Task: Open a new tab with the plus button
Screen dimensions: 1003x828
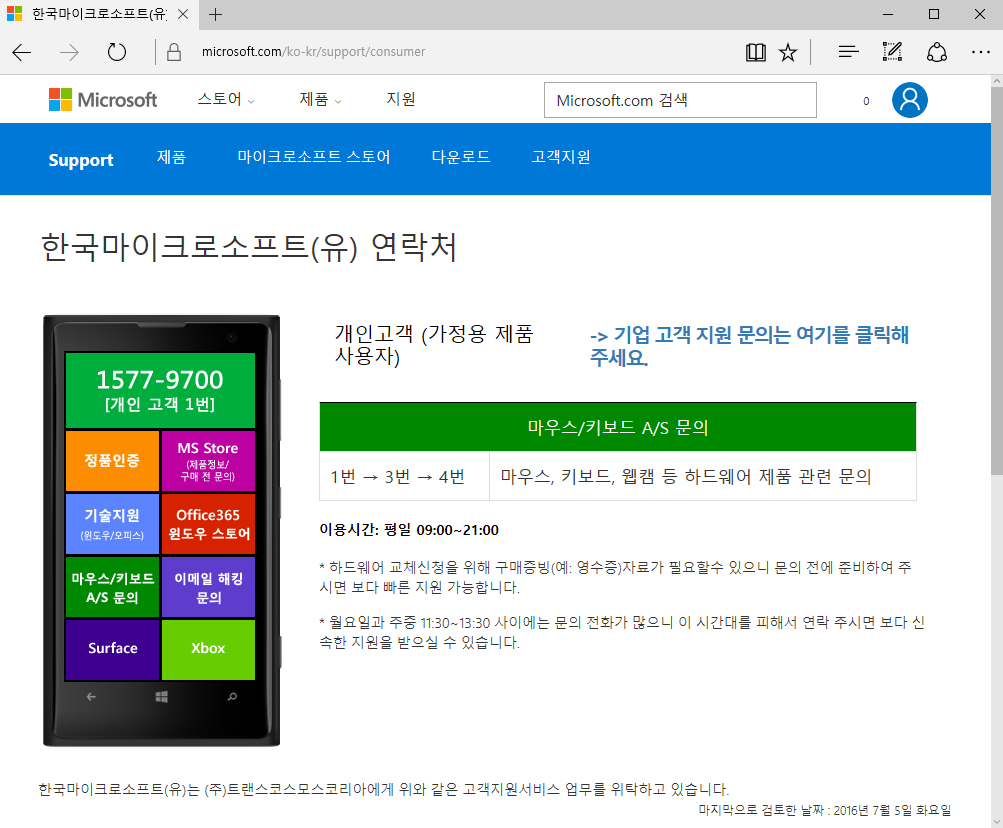Action: click(x=216, y=14)
